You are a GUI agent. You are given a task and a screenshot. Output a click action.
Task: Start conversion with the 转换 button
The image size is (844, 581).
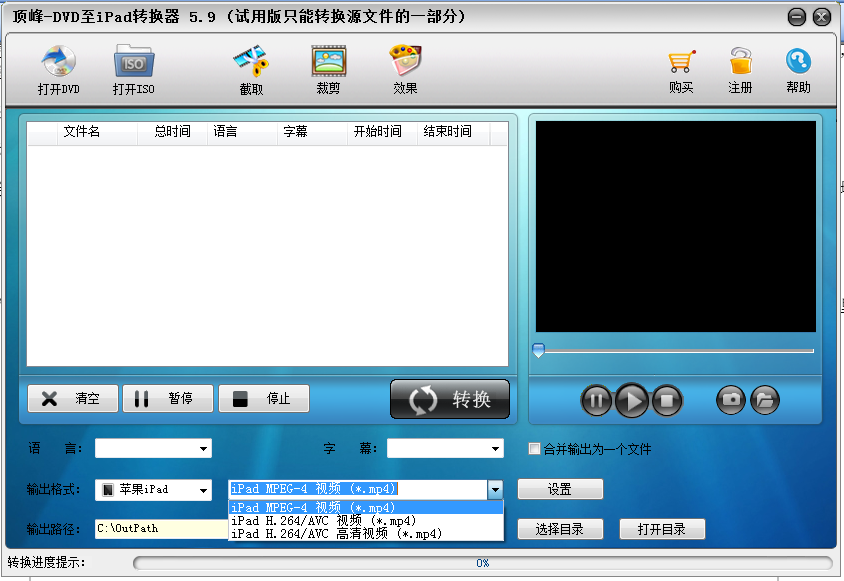coord(449,398)
